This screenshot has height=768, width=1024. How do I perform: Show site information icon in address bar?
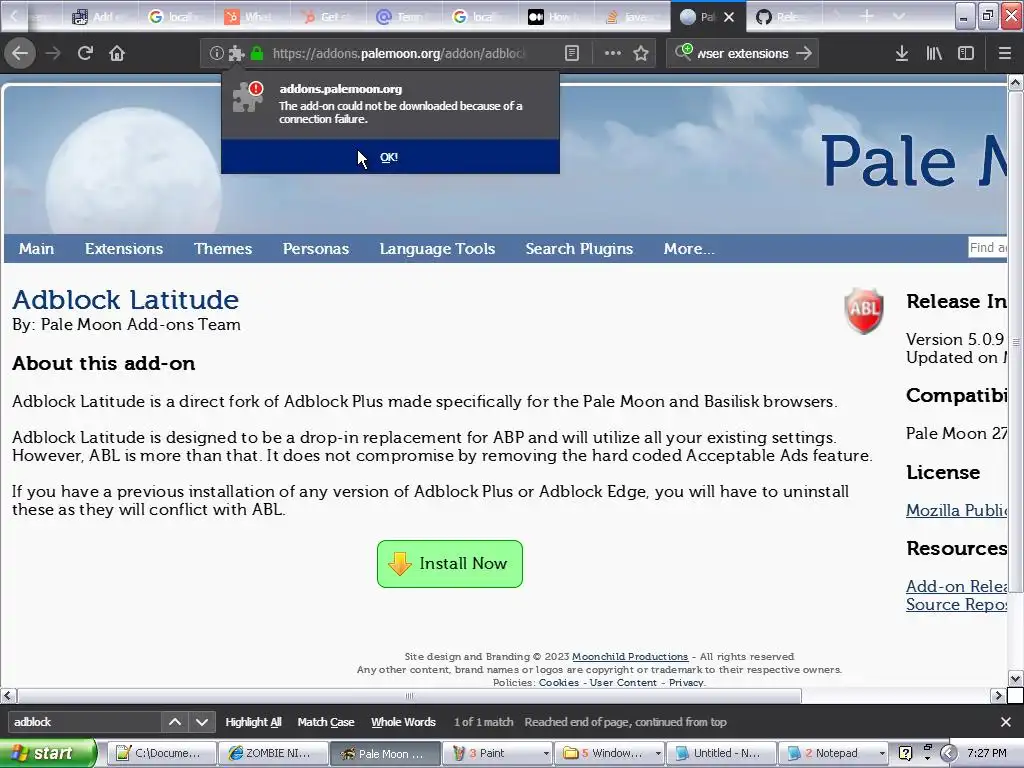pos(216,54)
